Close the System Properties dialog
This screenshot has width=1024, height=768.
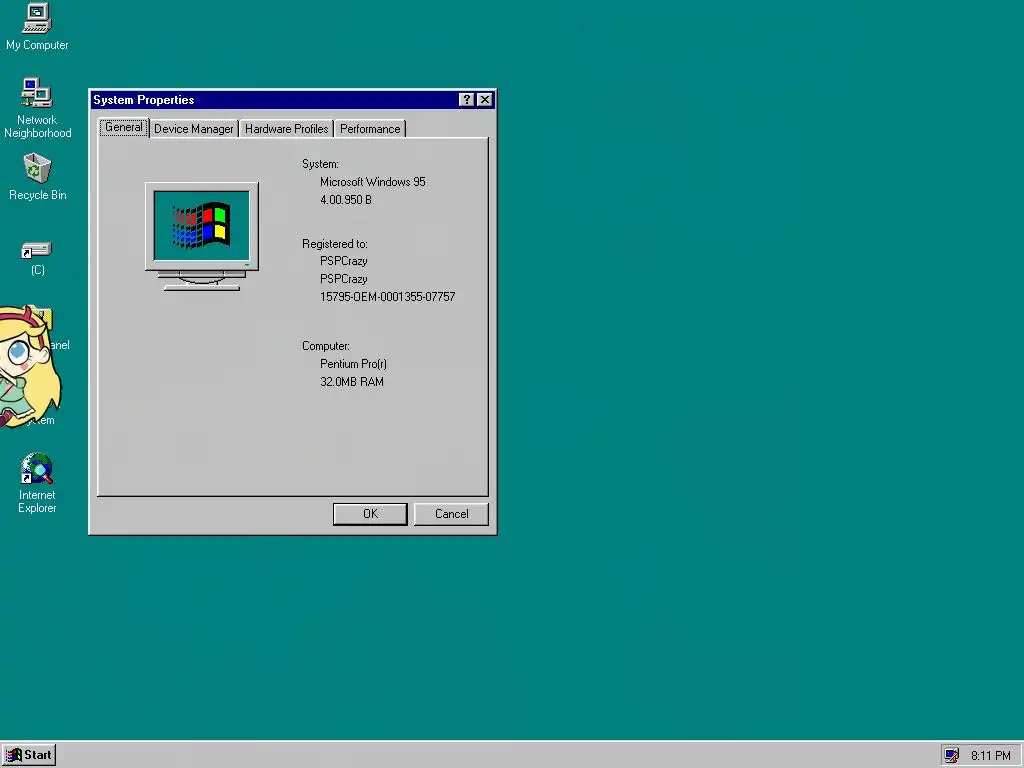pyautogui.click(x=485, y=99)
